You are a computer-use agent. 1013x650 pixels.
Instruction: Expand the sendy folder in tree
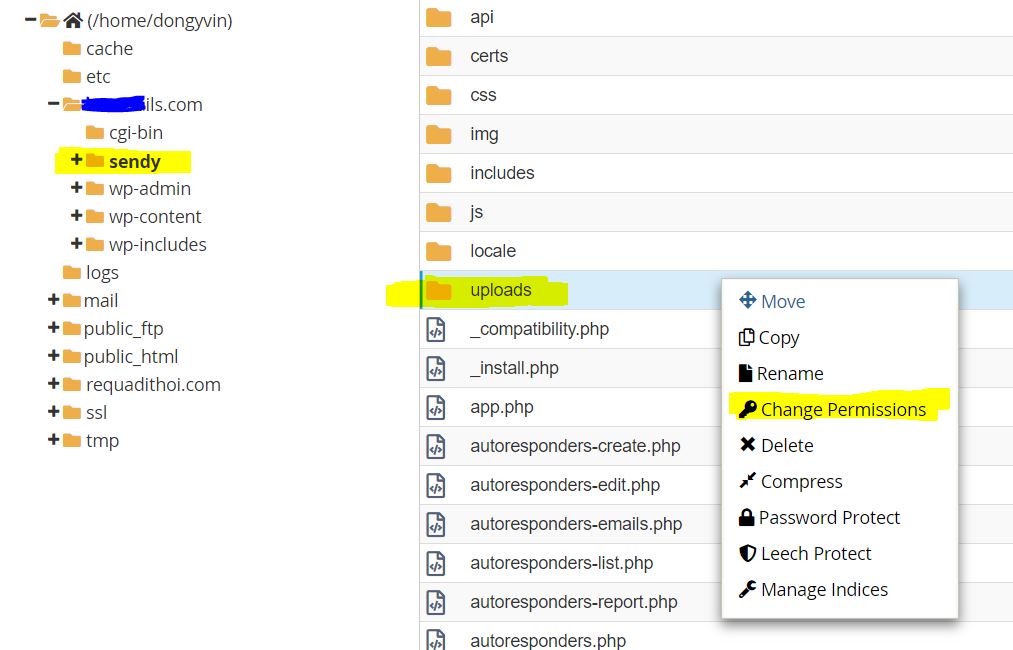(x=76, y=160)
